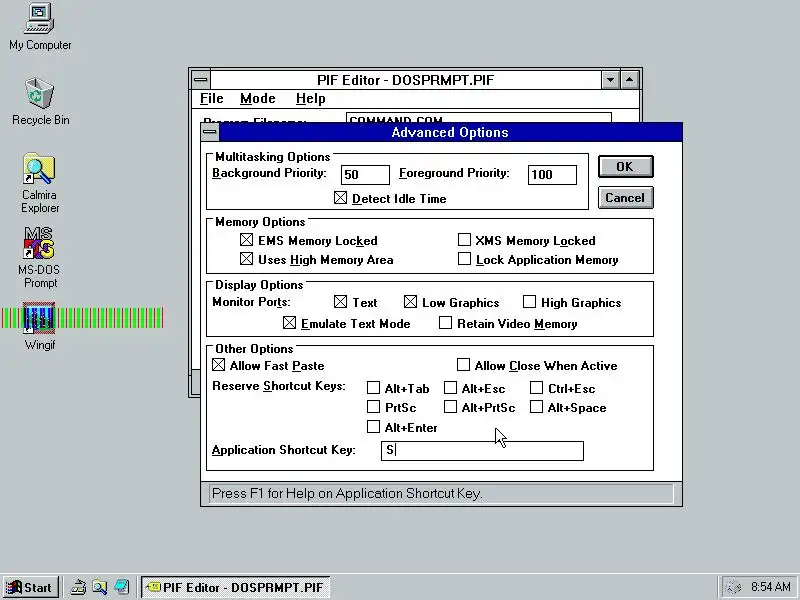Reserve the Alt+Enter shortcut key

(x=373, y=427)
